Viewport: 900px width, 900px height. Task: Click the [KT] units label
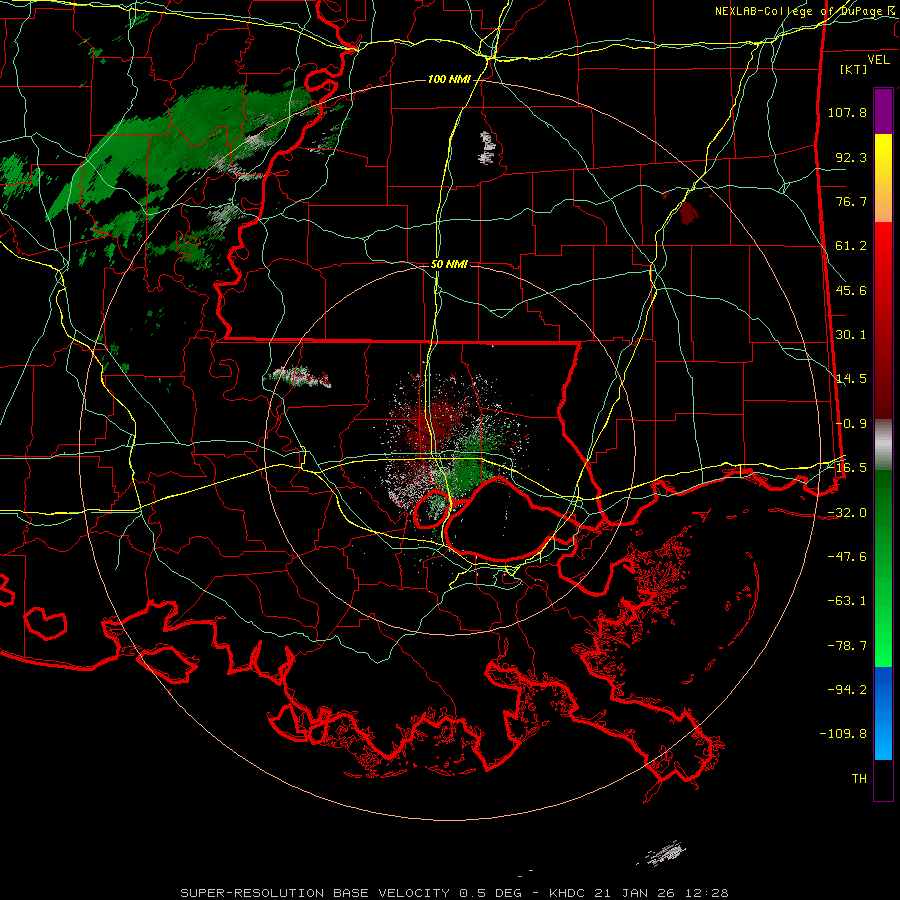click(854, 69)
